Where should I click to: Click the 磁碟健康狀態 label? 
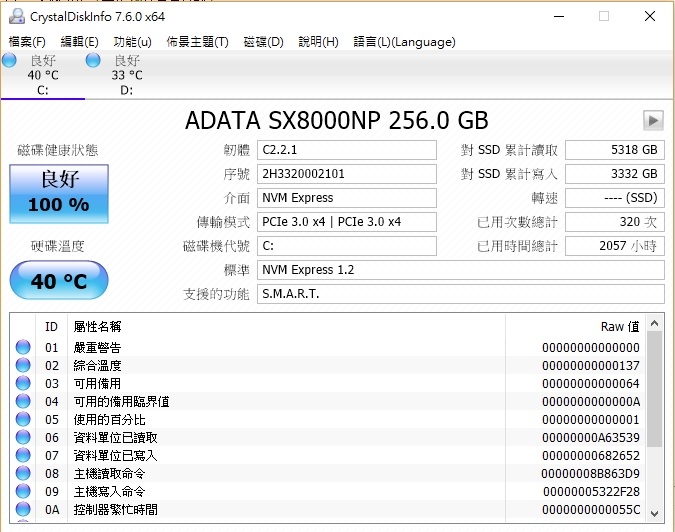tap(58, 150)
